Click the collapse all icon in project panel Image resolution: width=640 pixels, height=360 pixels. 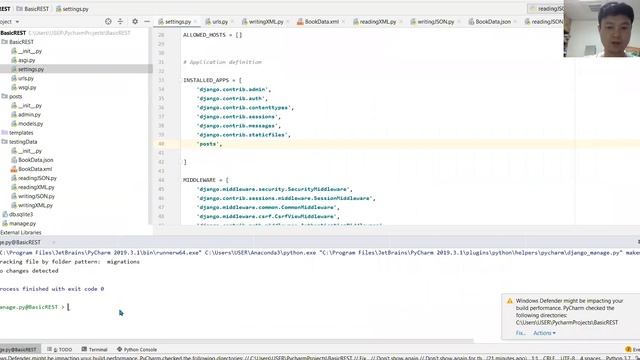pos(120,22)
